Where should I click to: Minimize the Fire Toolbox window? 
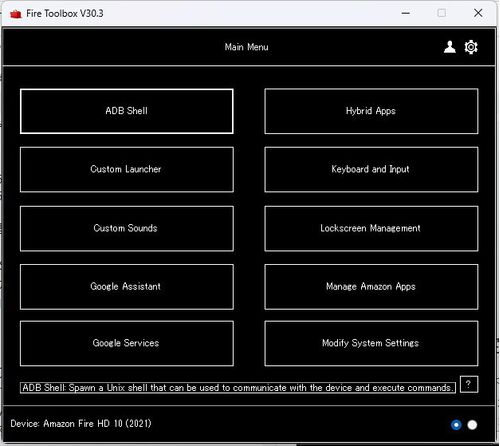click(x=406, y=13)
